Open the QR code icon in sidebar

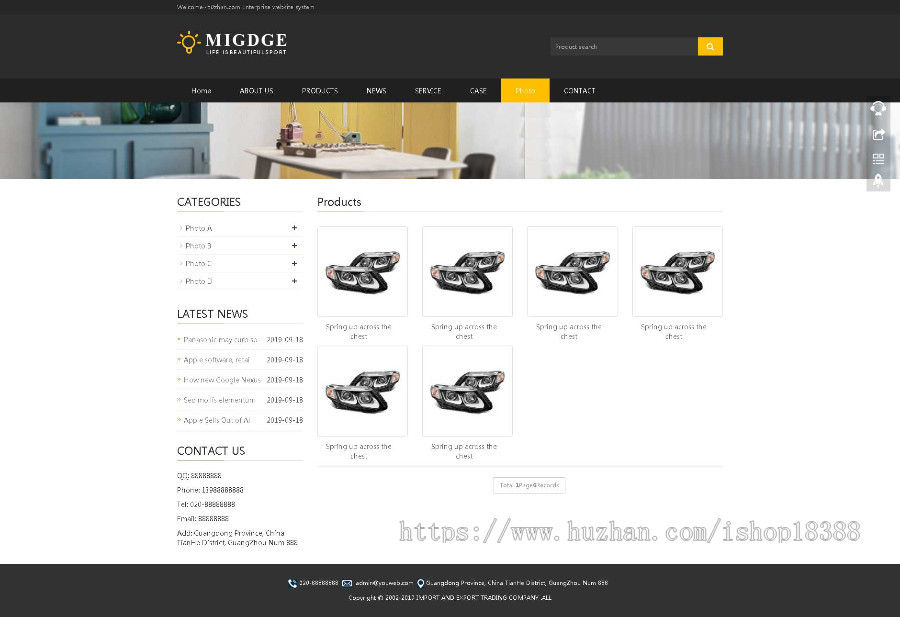click(878, 158)
